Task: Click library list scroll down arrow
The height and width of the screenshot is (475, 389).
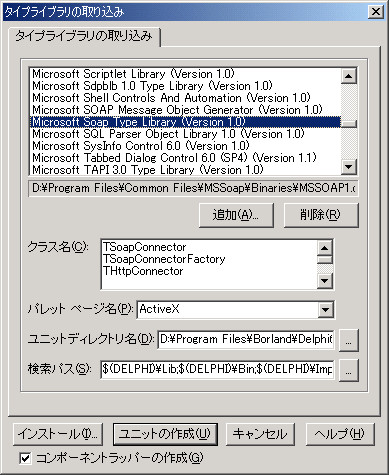Action: coord(349,166)
